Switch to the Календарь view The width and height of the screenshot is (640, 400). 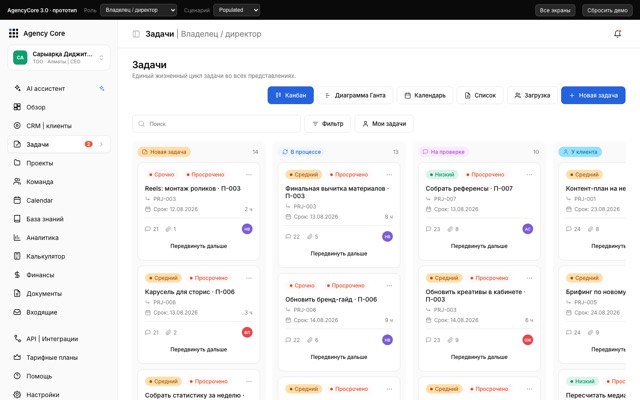click(425, 95)
